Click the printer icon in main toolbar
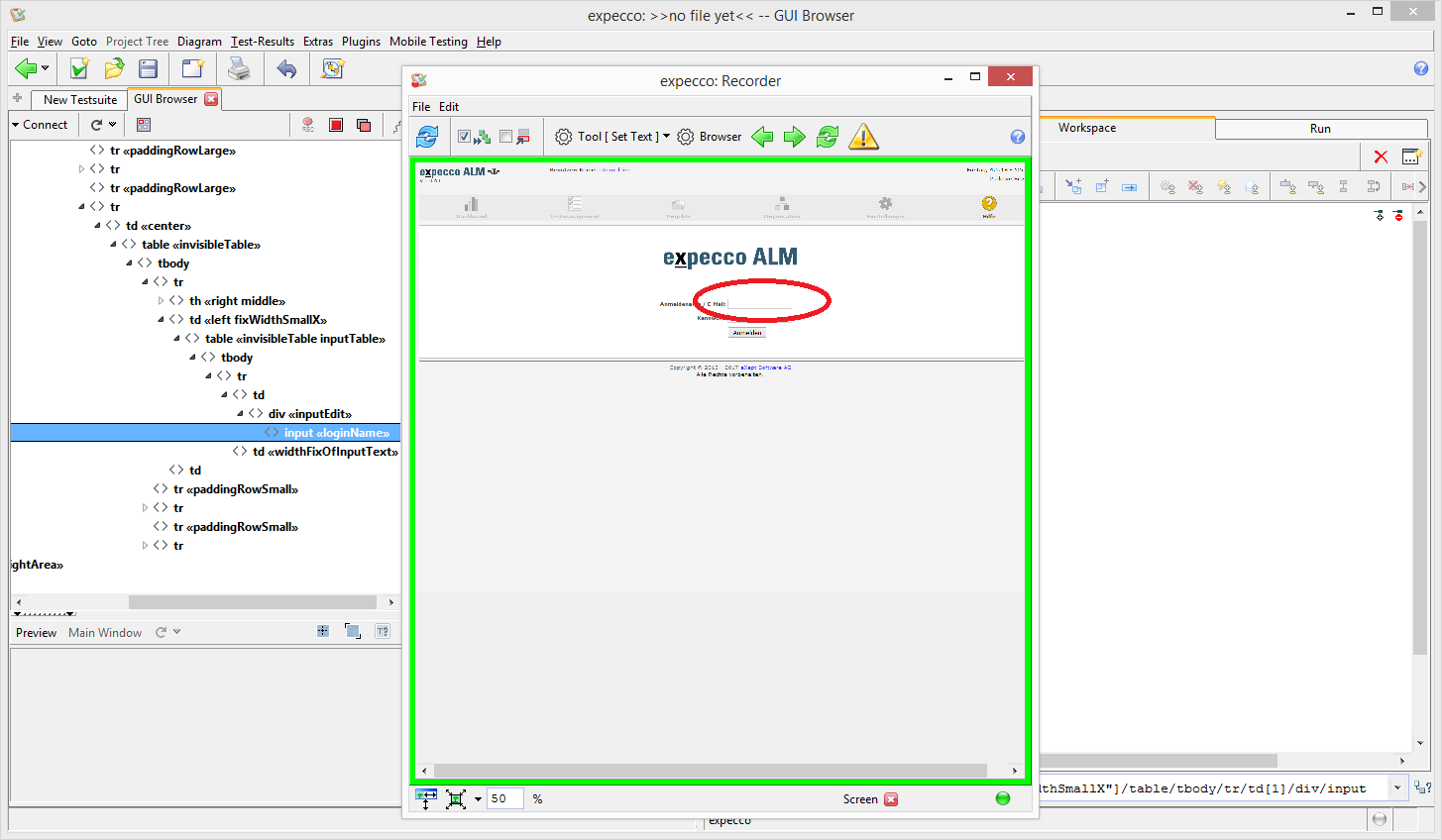 point(239,68)
